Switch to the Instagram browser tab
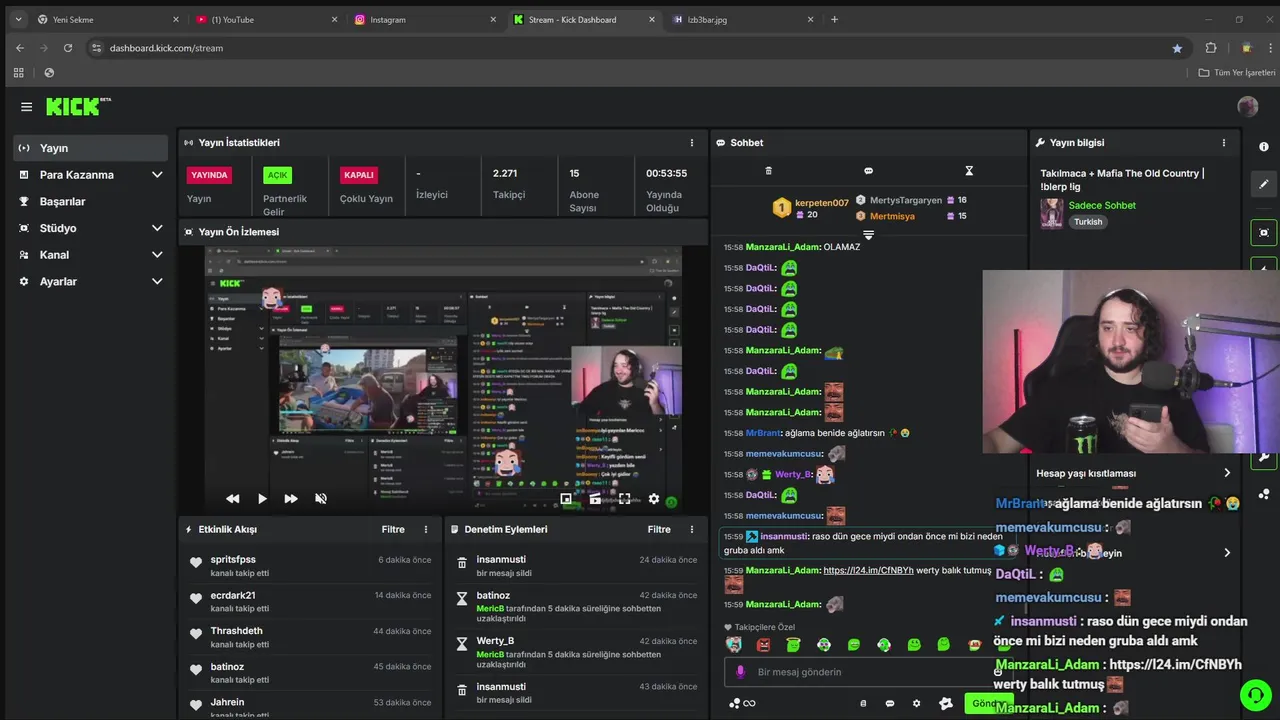1280x720 pixels. pos(425,19)
